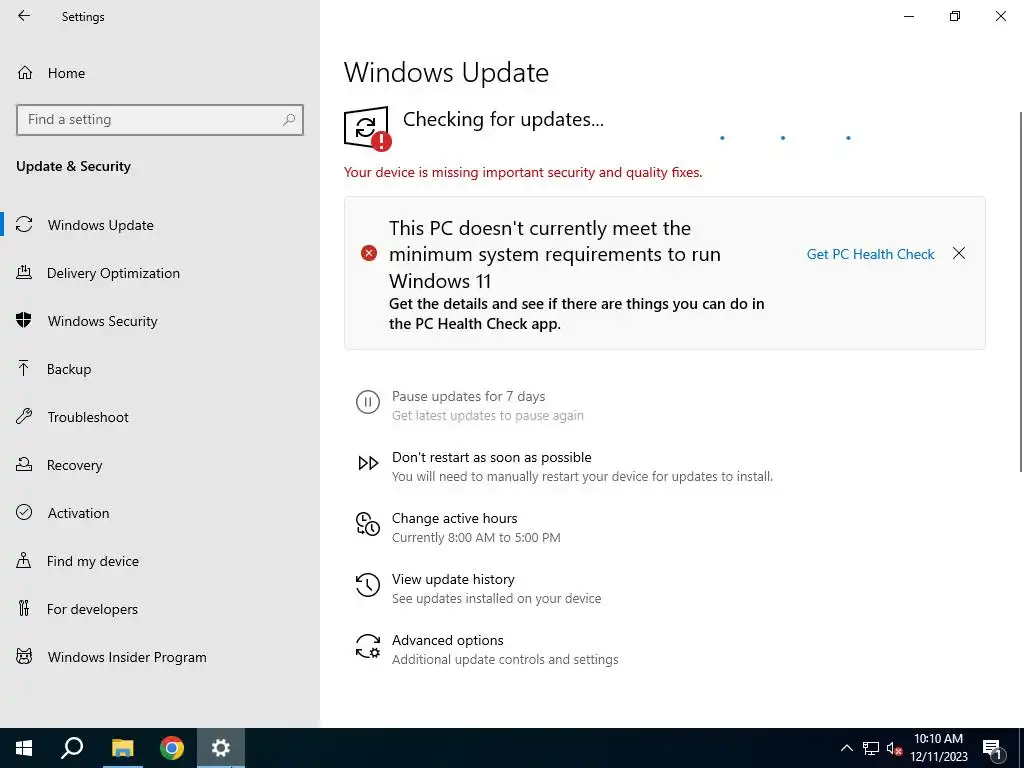Go back using the Settings back arrow
This screenshot has width=1024, height=768.
(24, 16)
